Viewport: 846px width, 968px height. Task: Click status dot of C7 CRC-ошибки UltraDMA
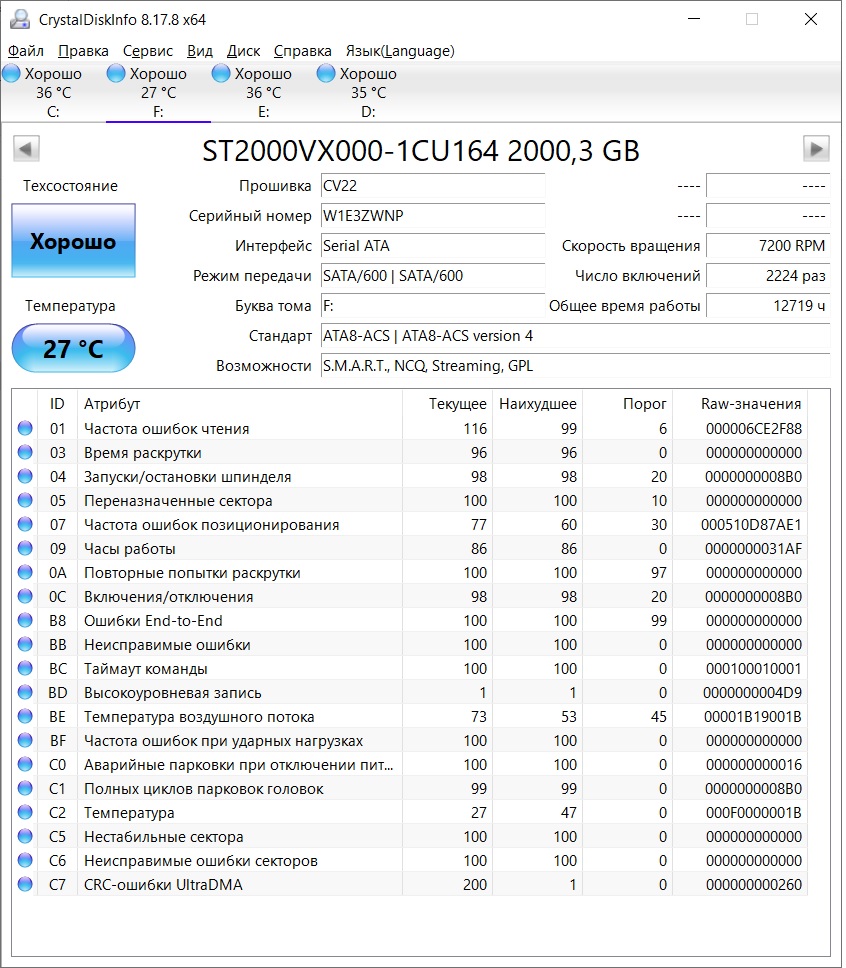click(x=25, y=884)
